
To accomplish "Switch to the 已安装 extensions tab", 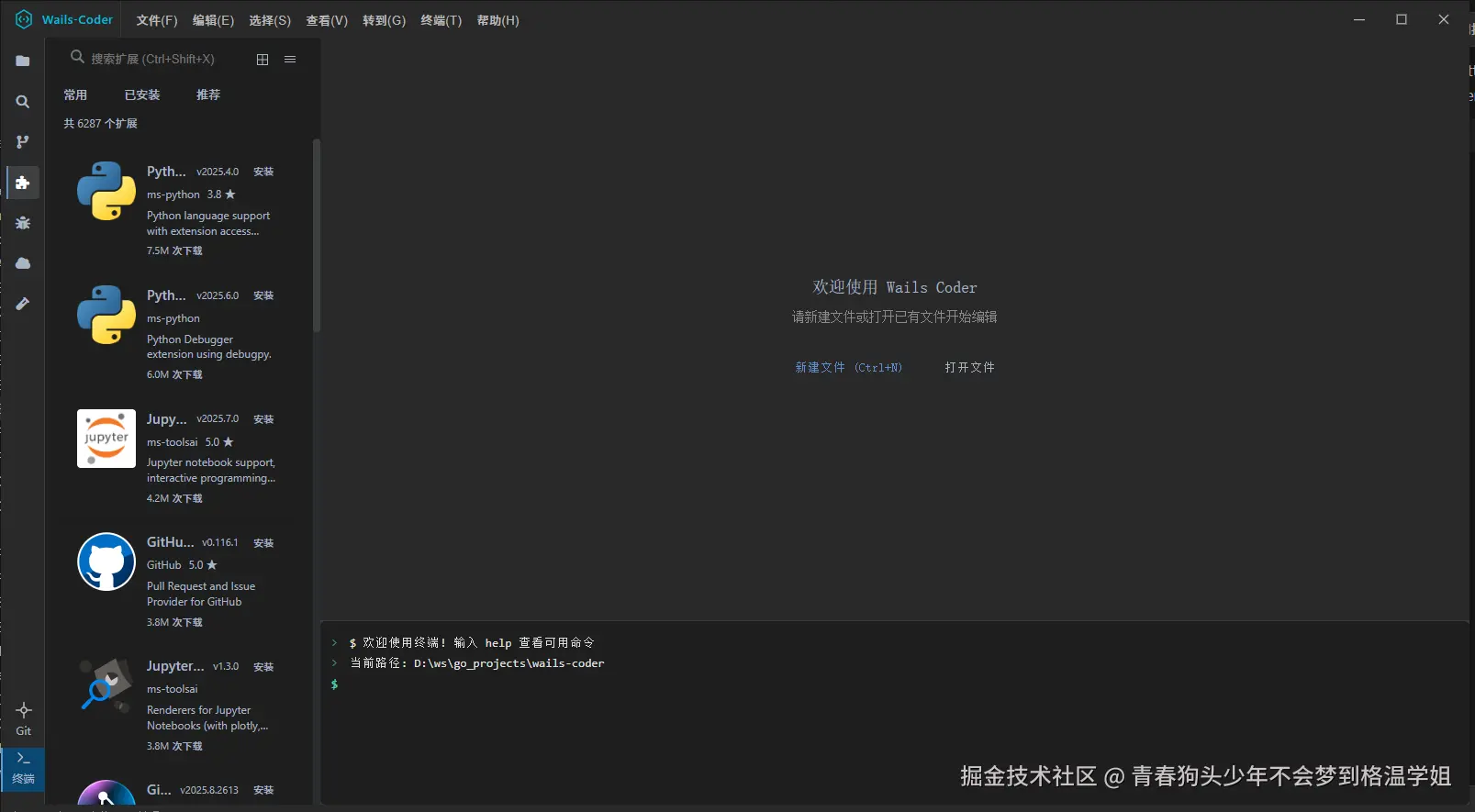I will click(142, 95).
